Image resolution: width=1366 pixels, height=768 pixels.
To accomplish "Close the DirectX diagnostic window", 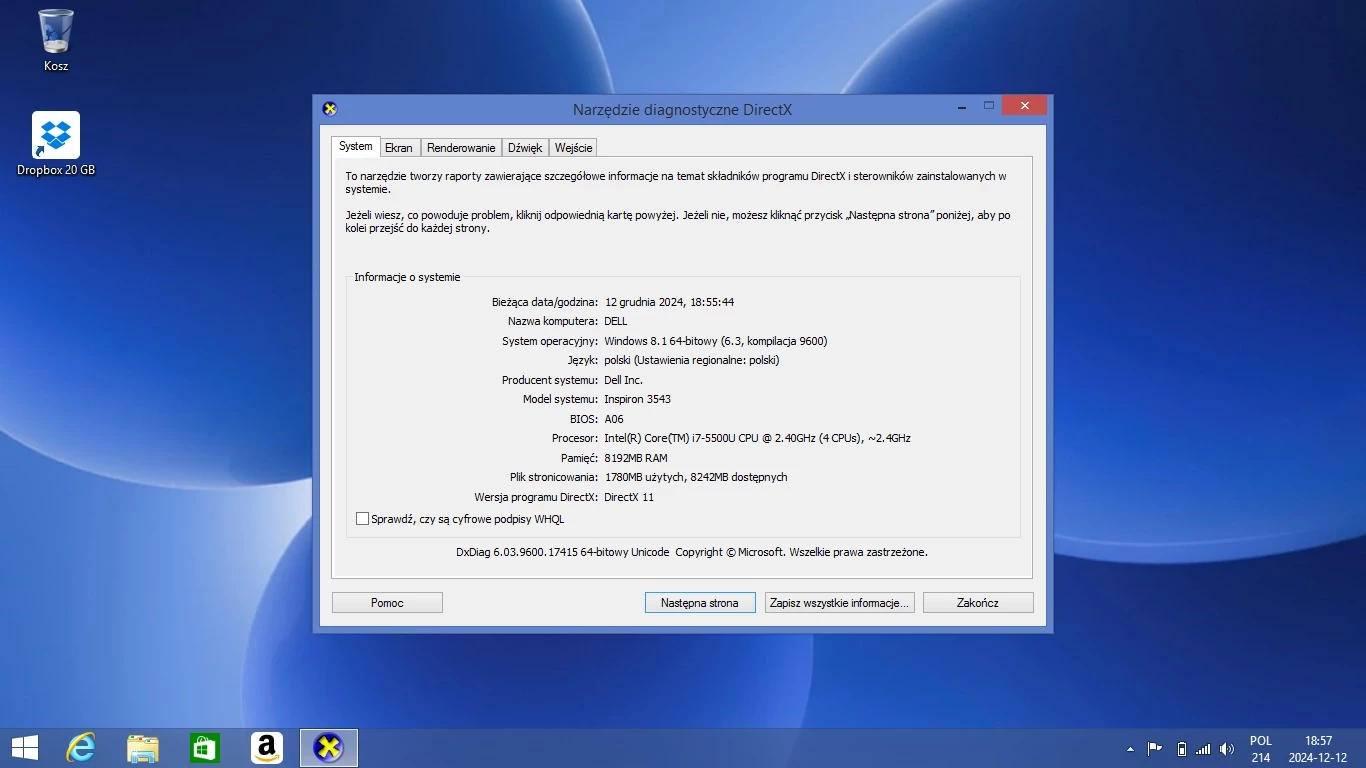I will pyautogui.click(x=1025, y=105).
